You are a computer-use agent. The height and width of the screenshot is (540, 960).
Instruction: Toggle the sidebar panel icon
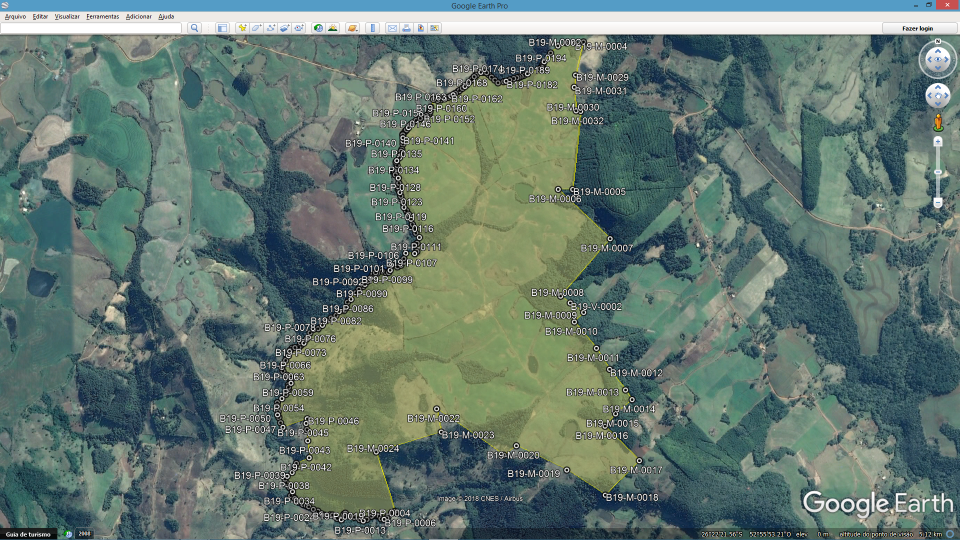tap(222, 28)
